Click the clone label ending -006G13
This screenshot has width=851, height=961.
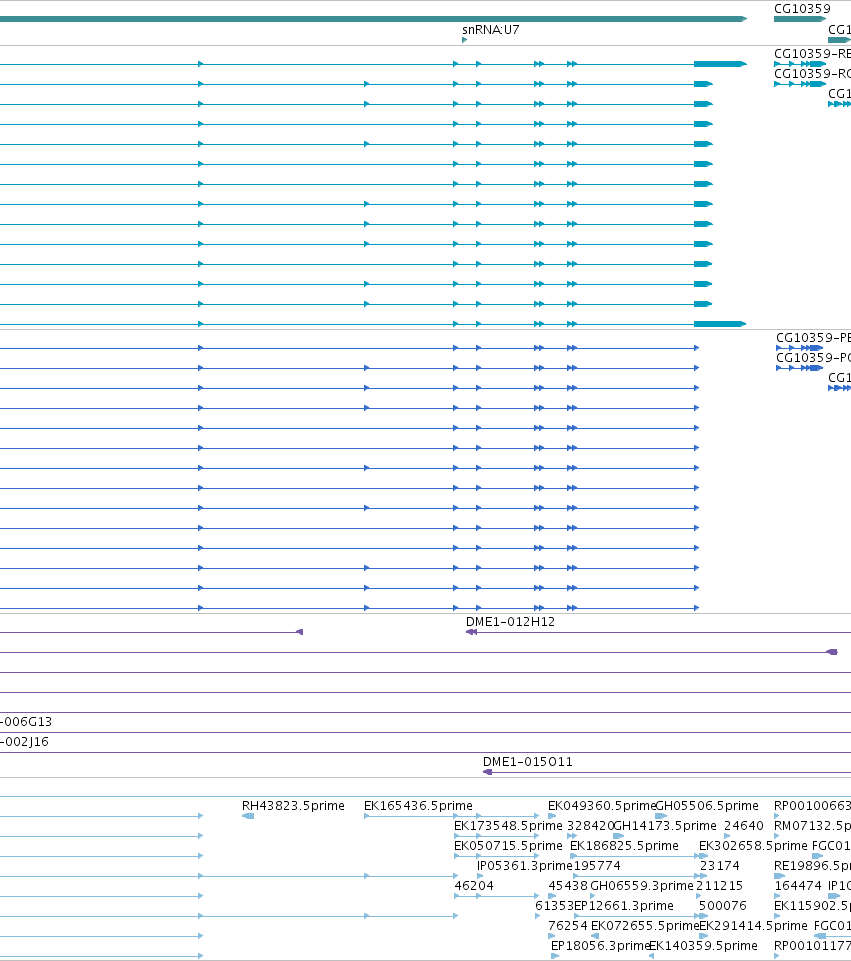(x=26, y=721)
